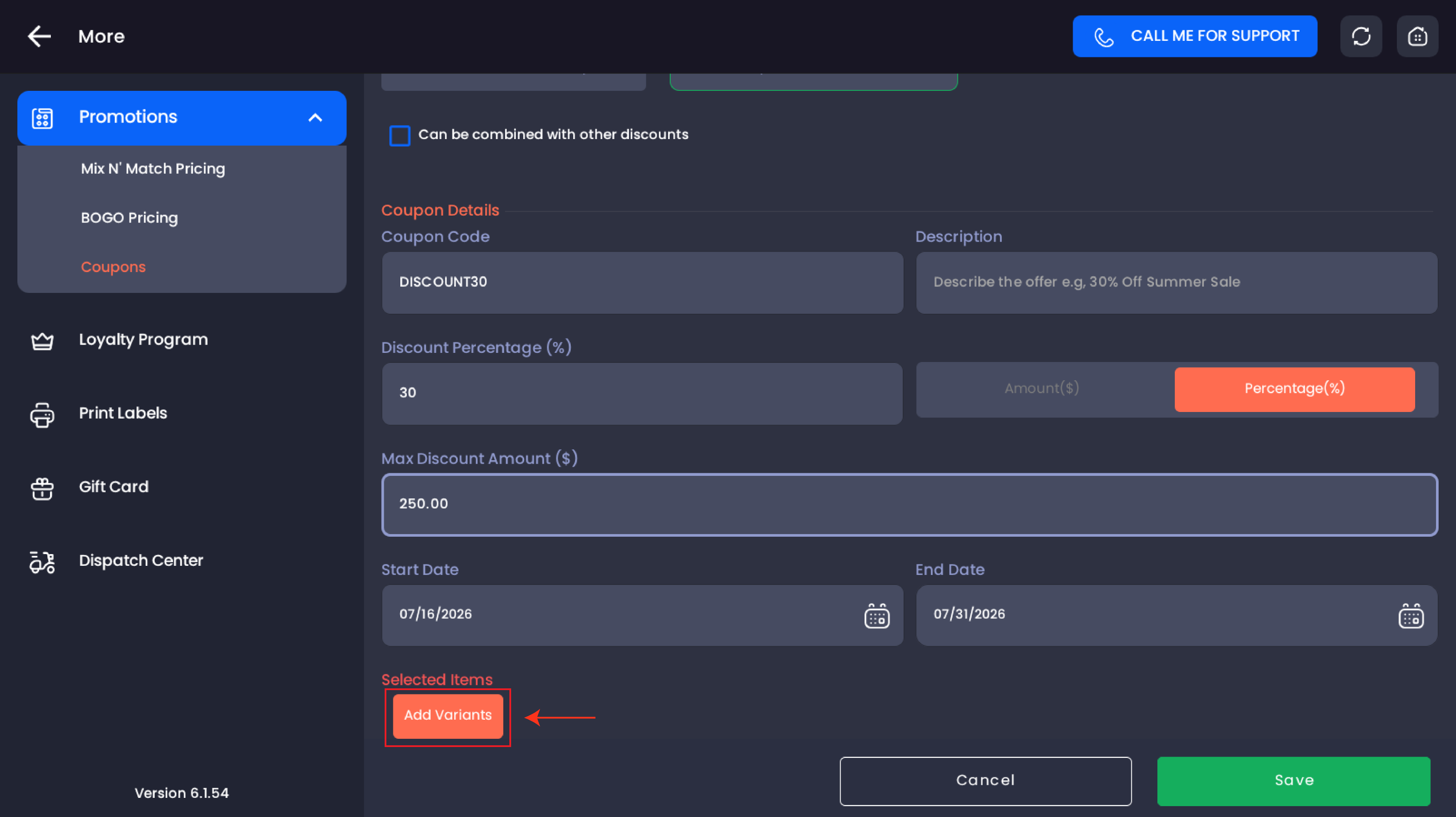Switch discount type to Amount($)
The width and height of the screenshot is (1456, 817).
[1042, 389]
